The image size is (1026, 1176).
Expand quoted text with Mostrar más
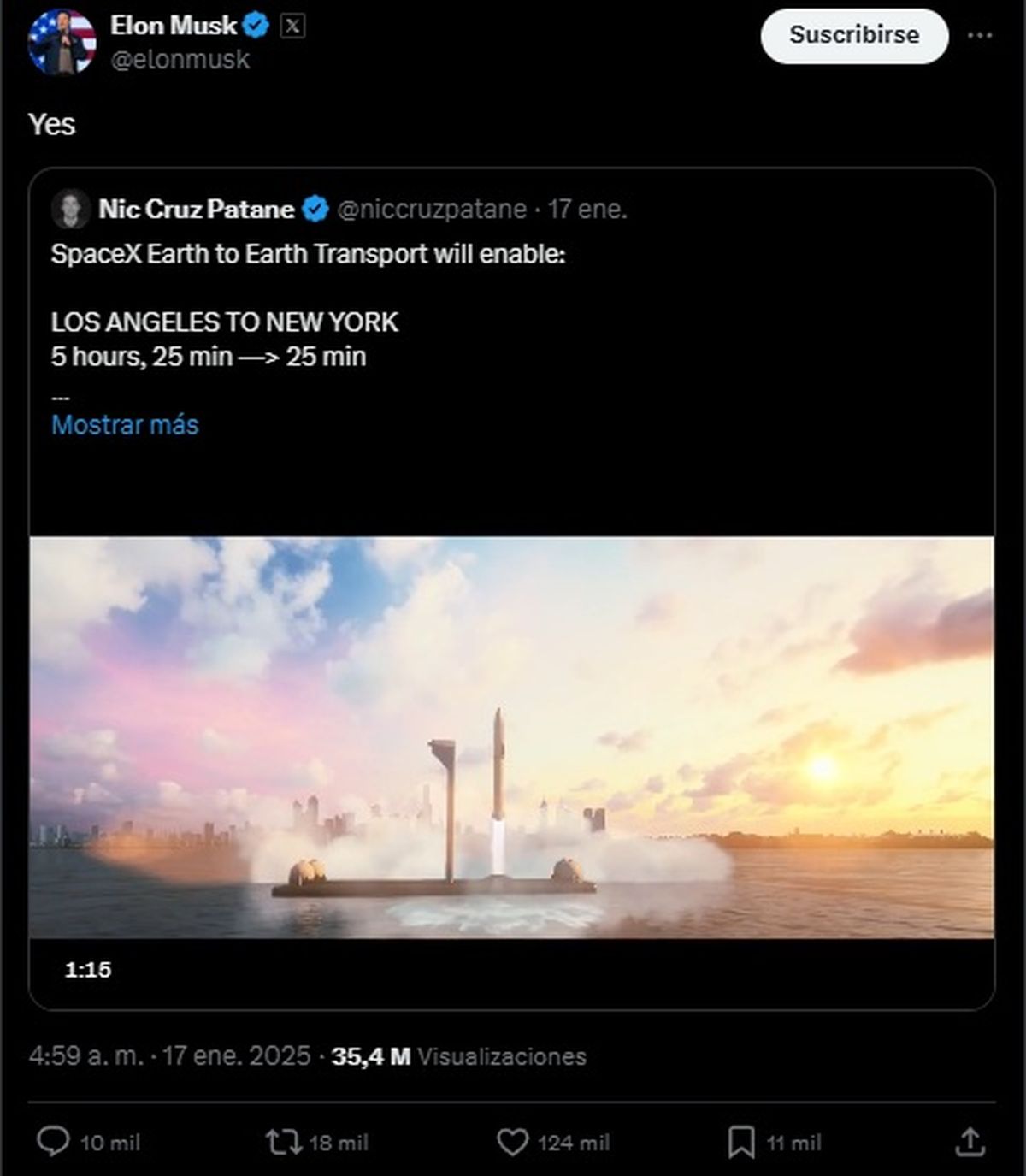(125, 425)
